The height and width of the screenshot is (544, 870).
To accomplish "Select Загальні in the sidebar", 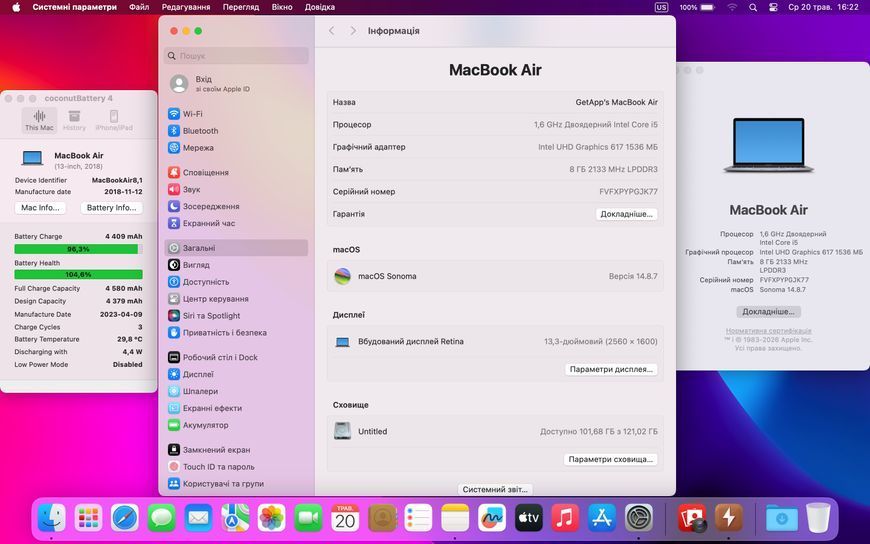I will [x=236, y=248].
